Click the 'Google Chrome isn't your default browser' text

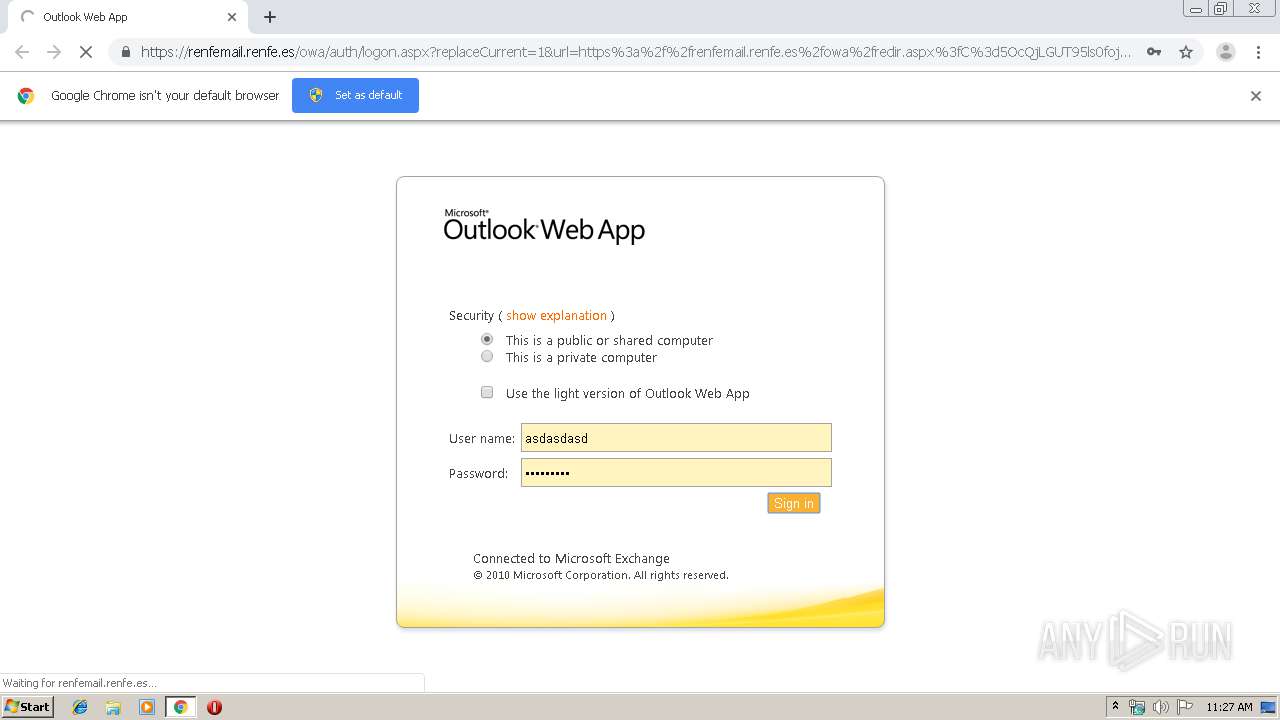(x=165, y=96)
